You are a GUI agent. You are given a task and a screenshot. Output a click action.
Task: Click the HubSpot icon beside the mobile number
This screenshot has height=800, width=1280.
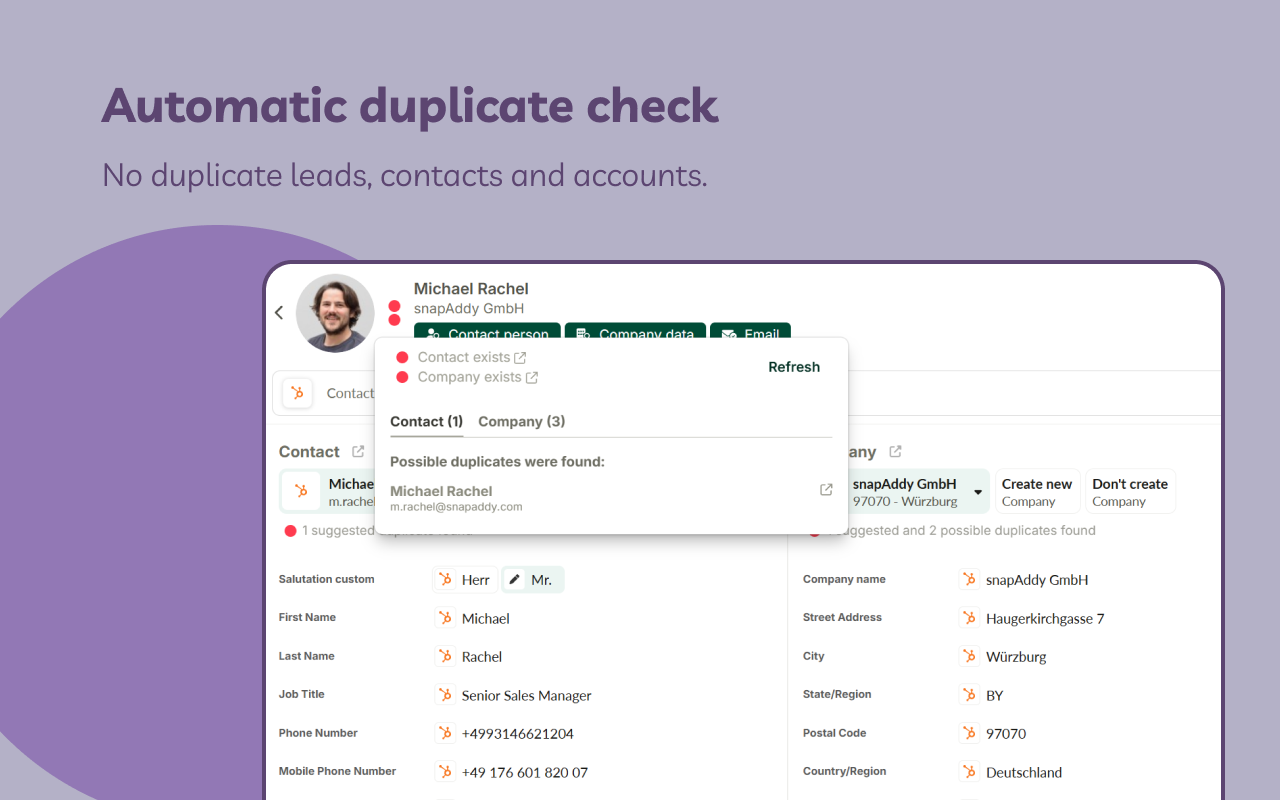tap(445, 772)
